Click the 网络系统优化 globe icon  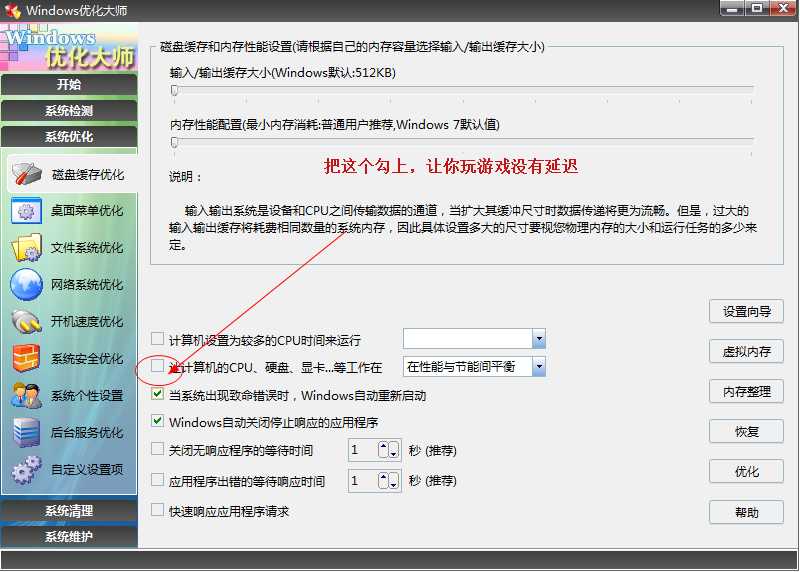click(26, 285)
